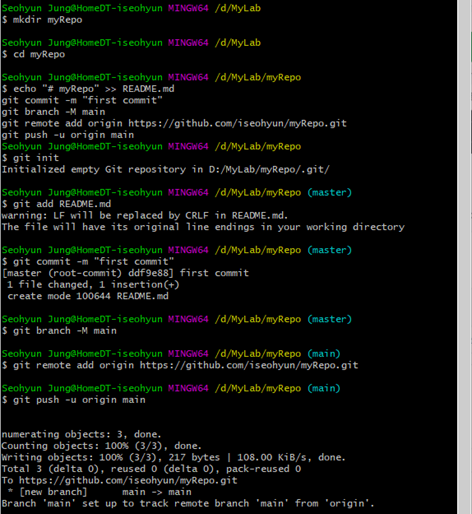Click '$ git branch -M main' with dollar prompt
472x514 pixels.
point(59,331)
